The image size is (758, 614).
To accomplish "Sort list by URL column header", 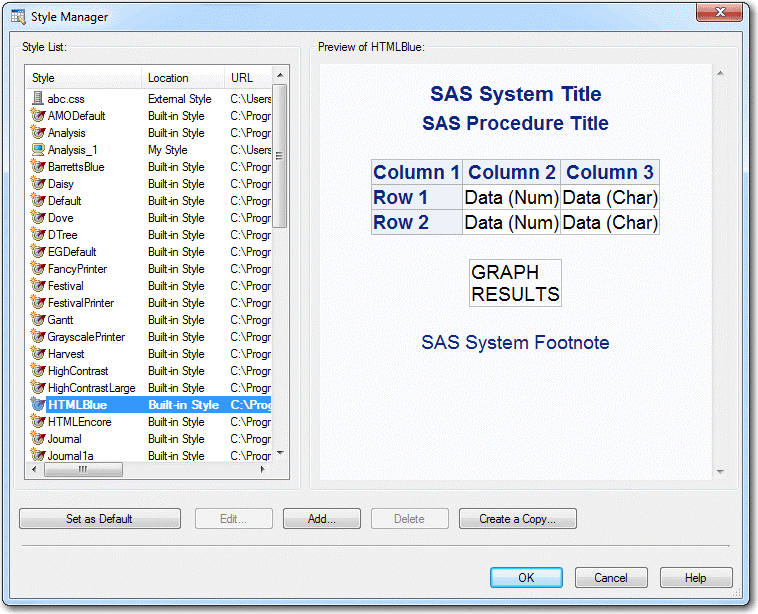I will point(248,78).
